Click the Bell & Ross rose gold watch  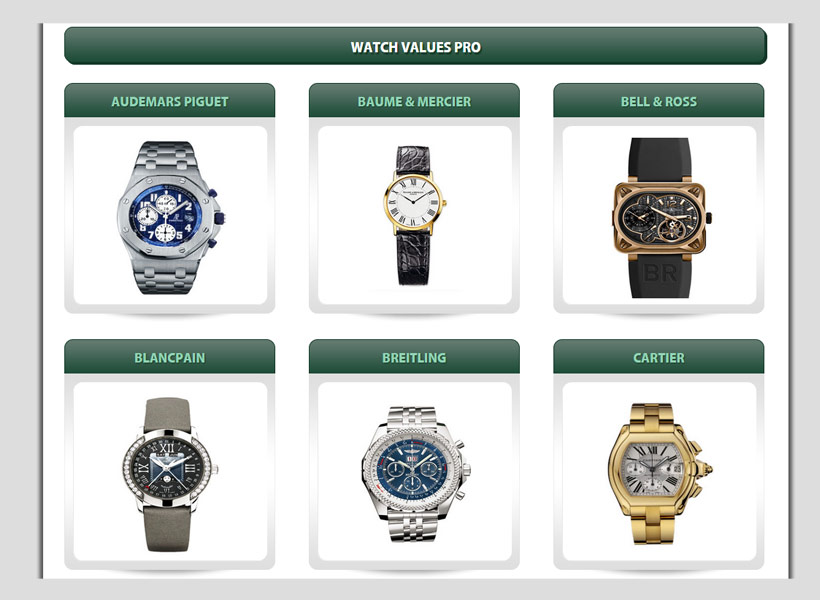[660, 218]
